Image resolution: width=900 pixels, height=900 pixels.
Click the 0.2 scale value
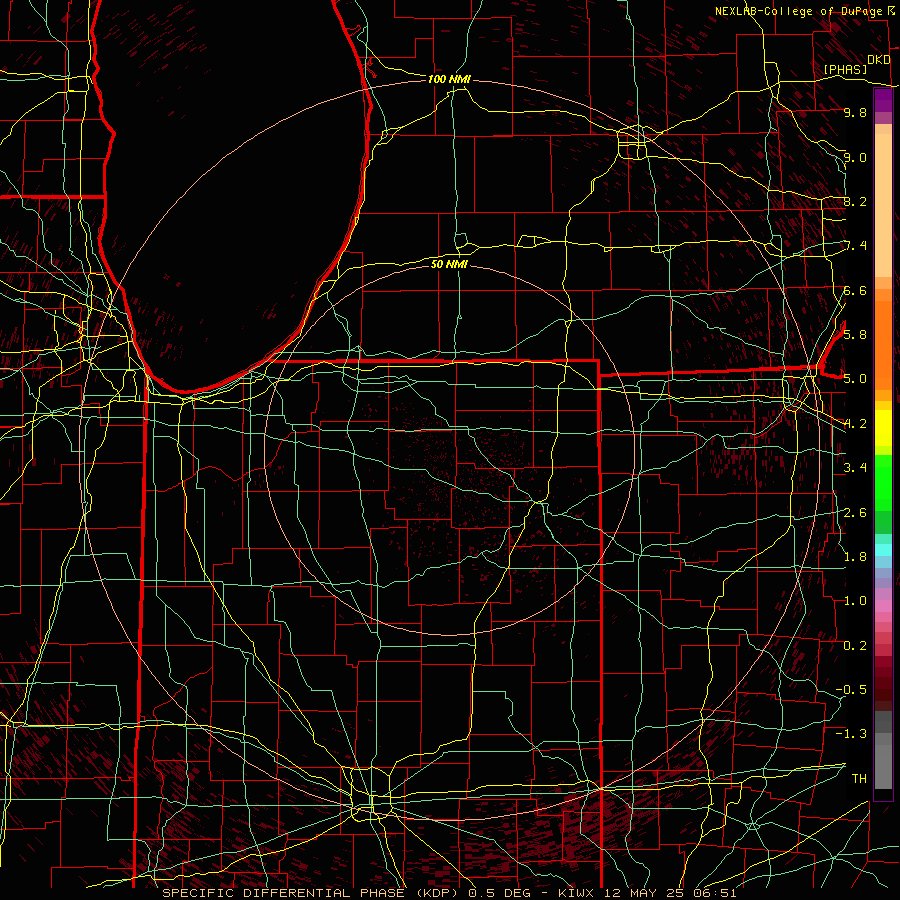tap(855, 645)
